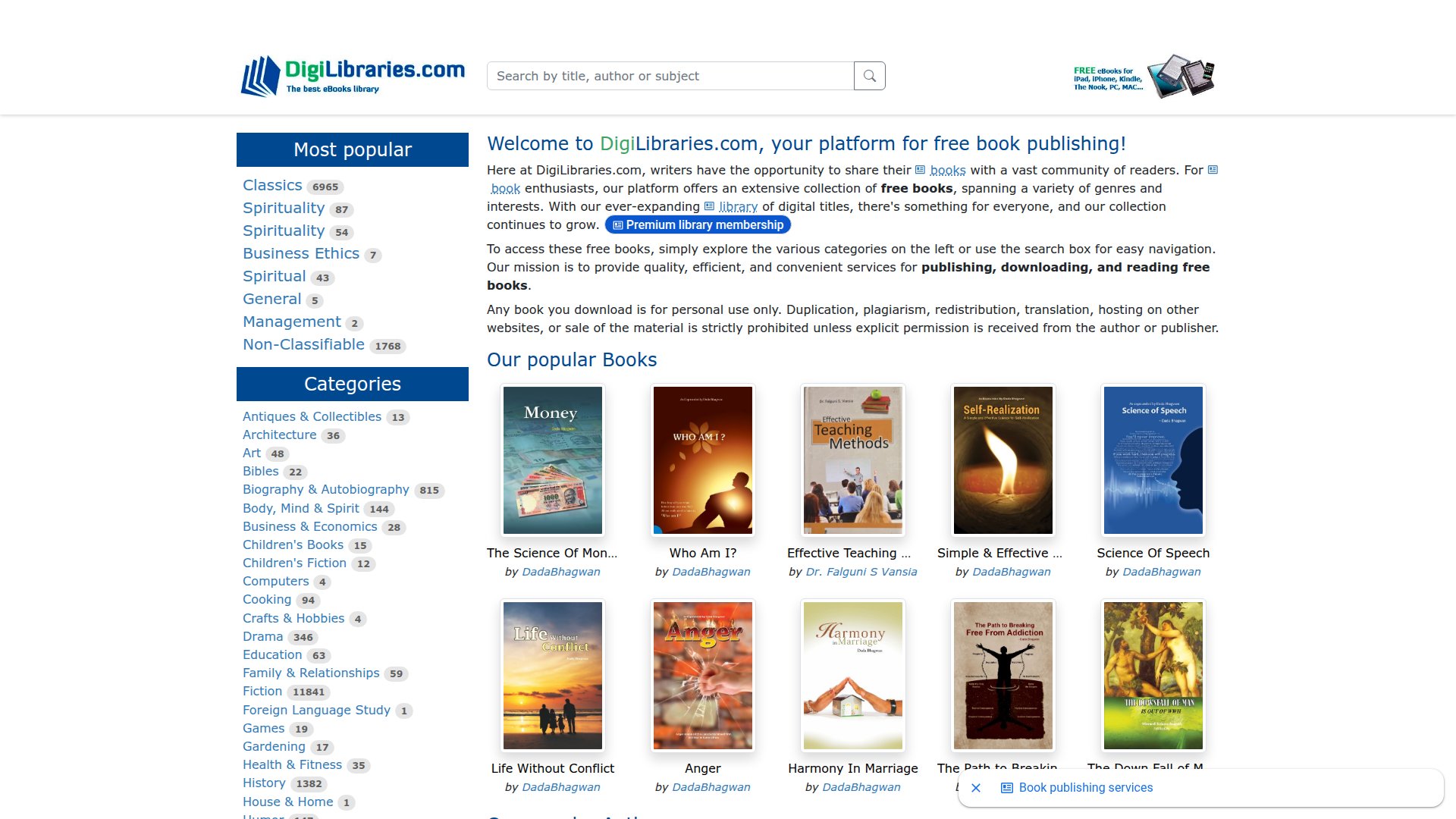
Task: Browse the Computers category
Action: coord(276,581)
